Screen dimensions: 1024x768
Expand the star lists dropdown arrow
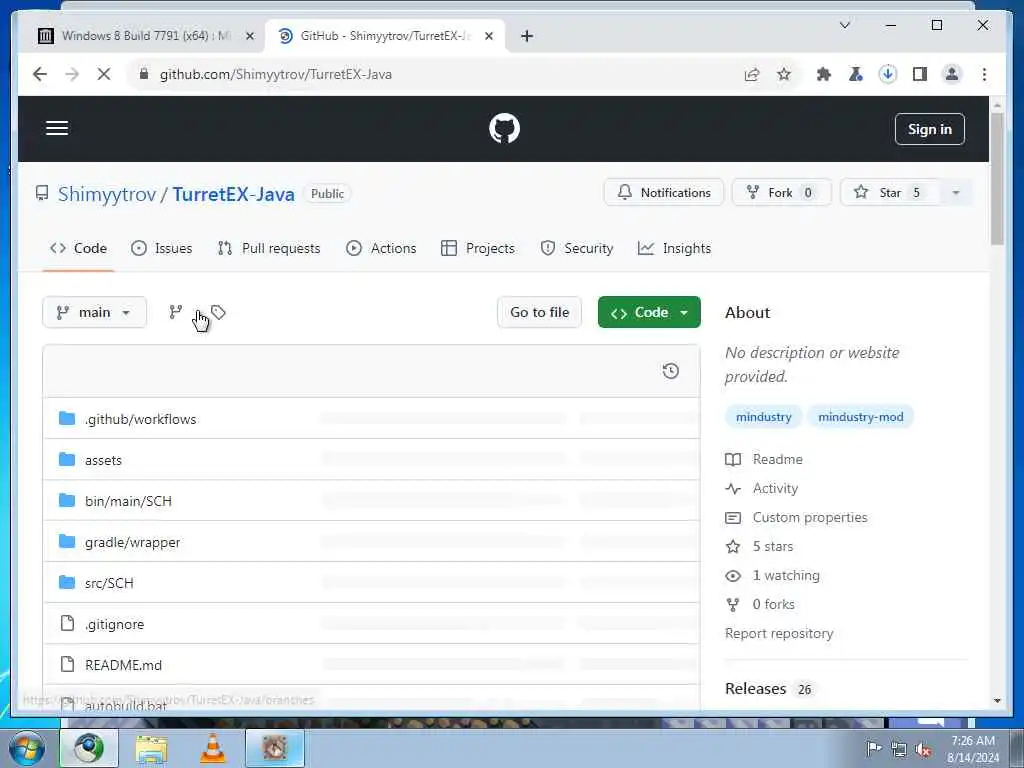[x=956, y=193]
